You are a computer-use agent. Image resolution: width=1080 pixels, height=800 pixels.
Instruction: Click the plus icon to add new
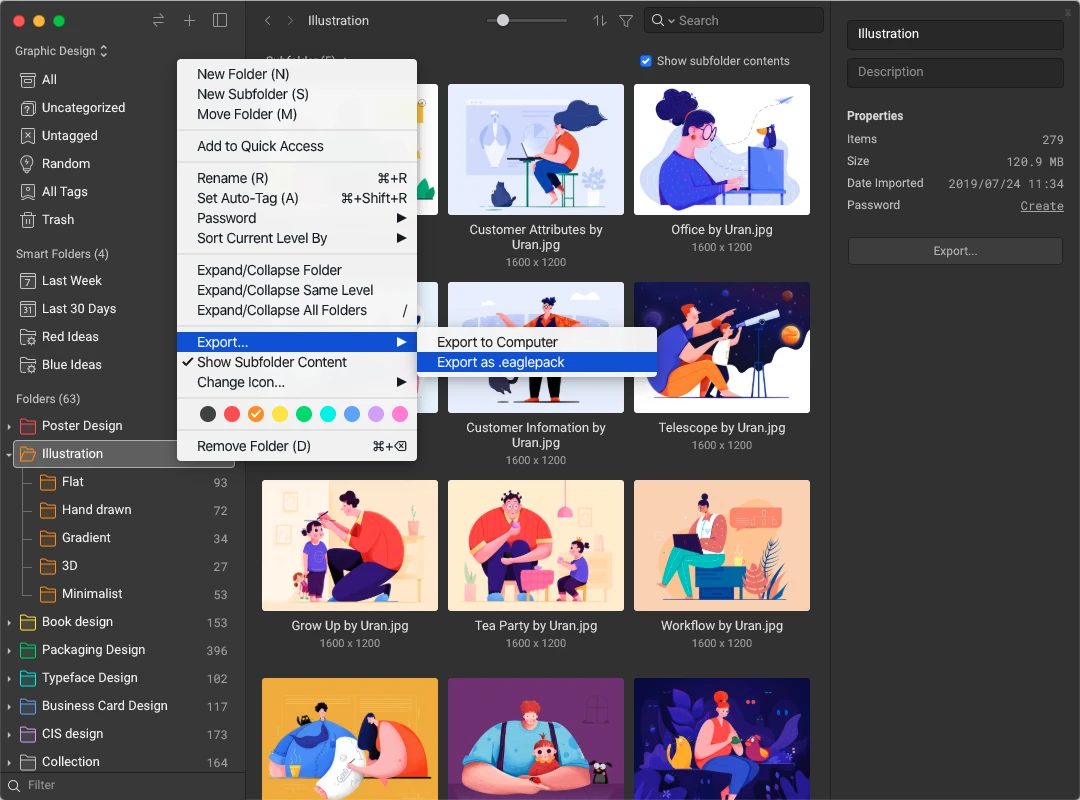click(189, 21)
